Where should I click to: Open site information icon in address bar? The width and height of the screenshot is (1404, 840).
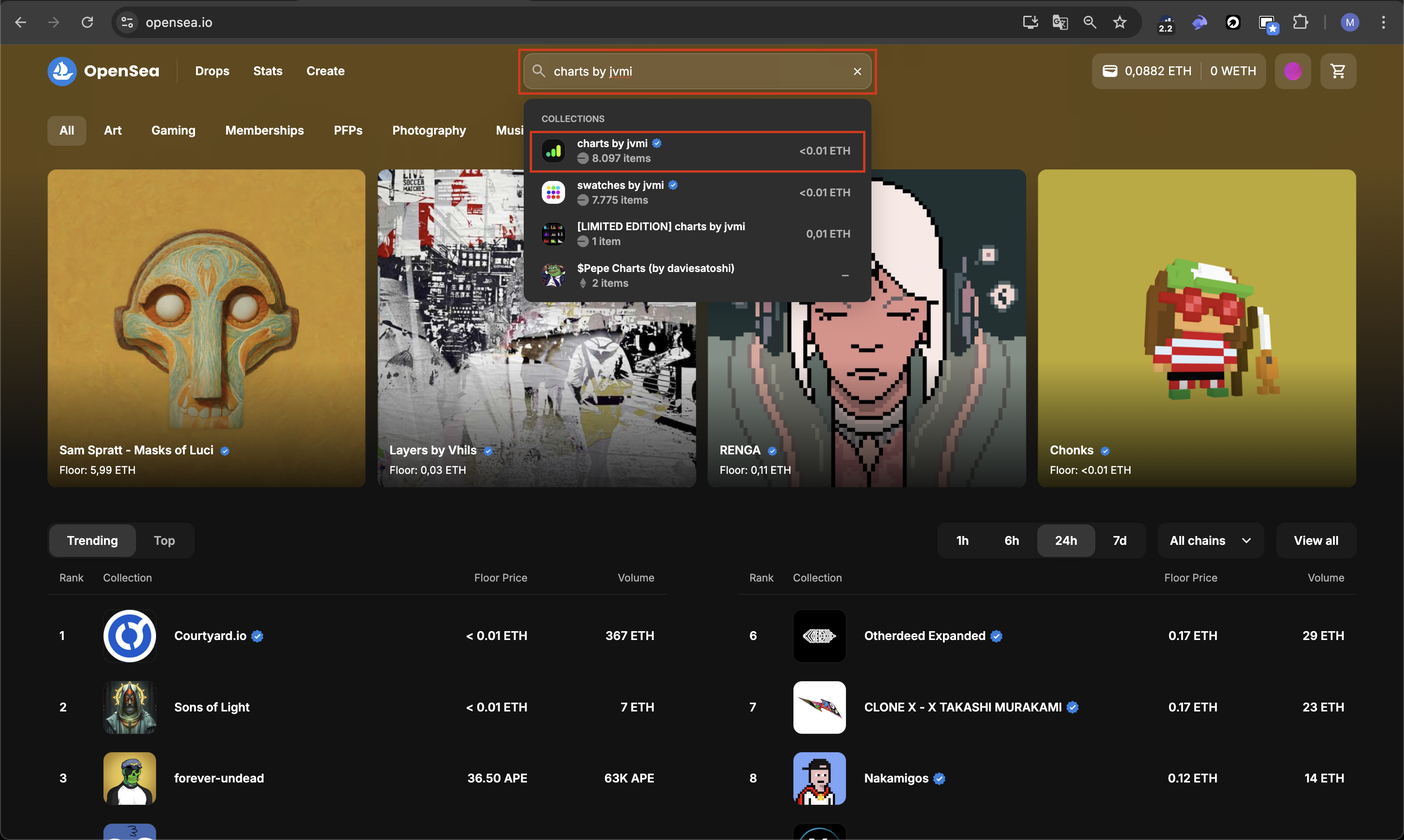click(127, 23)
